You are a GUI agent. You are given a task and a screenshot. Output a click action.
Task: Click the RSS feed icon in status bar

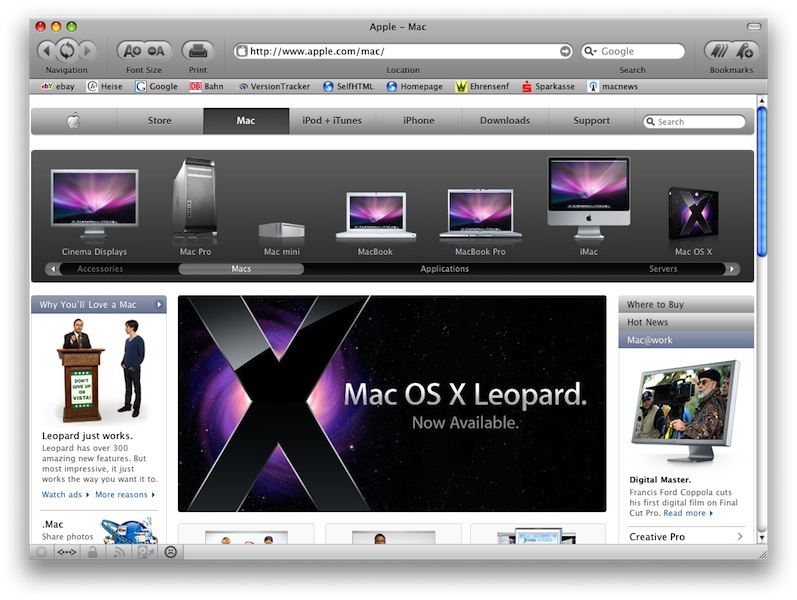(x=119, y=552)
